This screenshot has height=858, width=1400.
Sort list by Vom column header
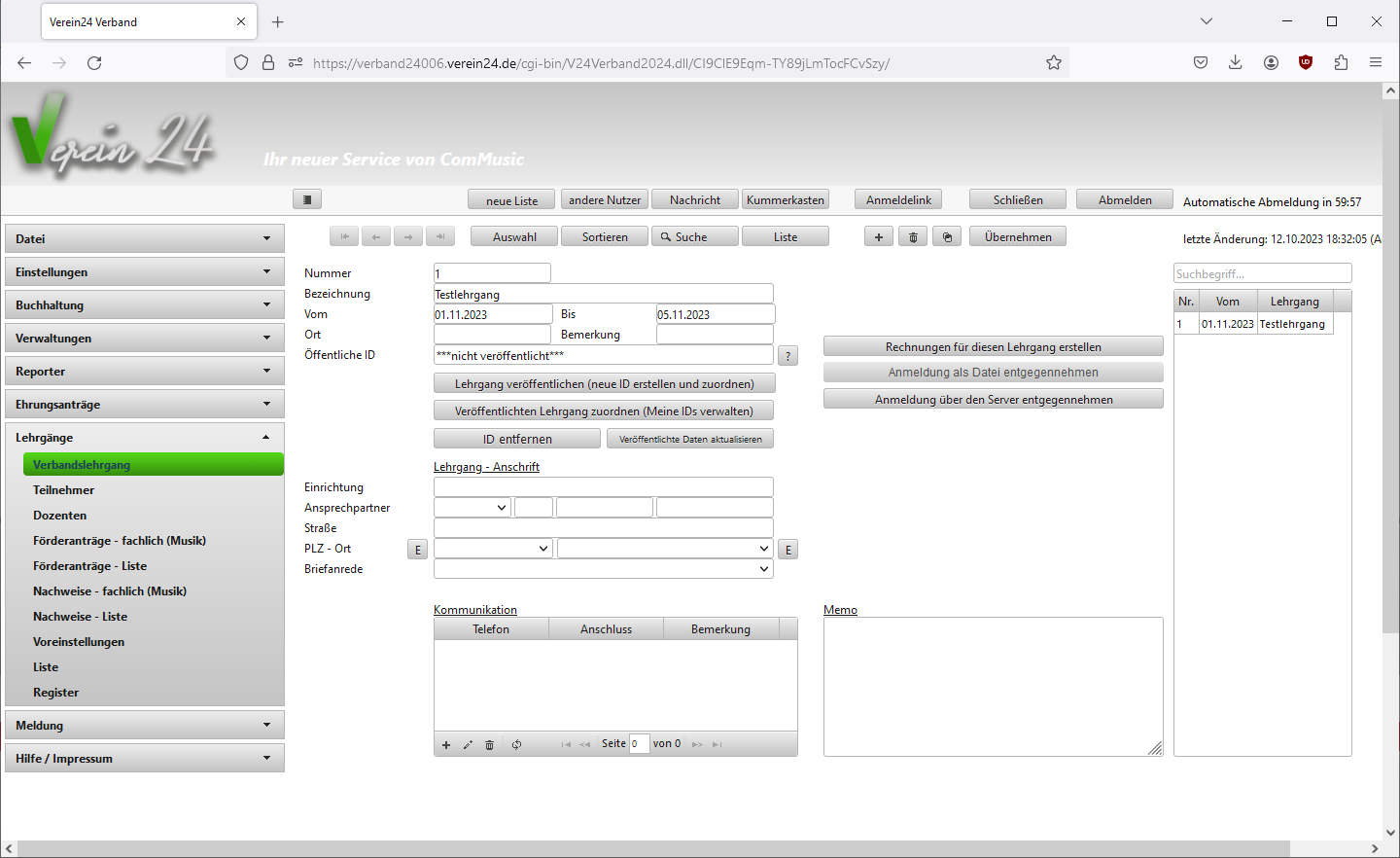point(1228,302)
